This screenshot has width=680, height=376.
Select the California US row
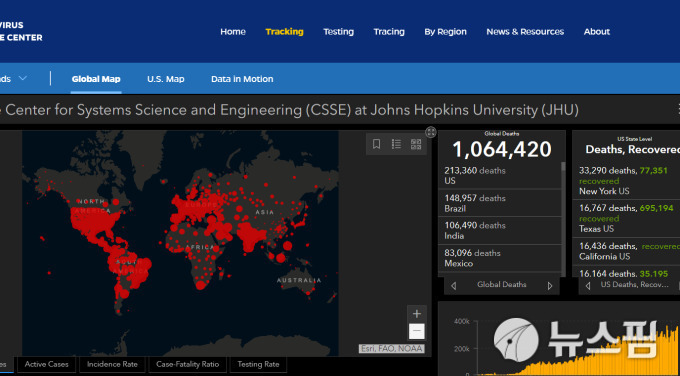626,251
